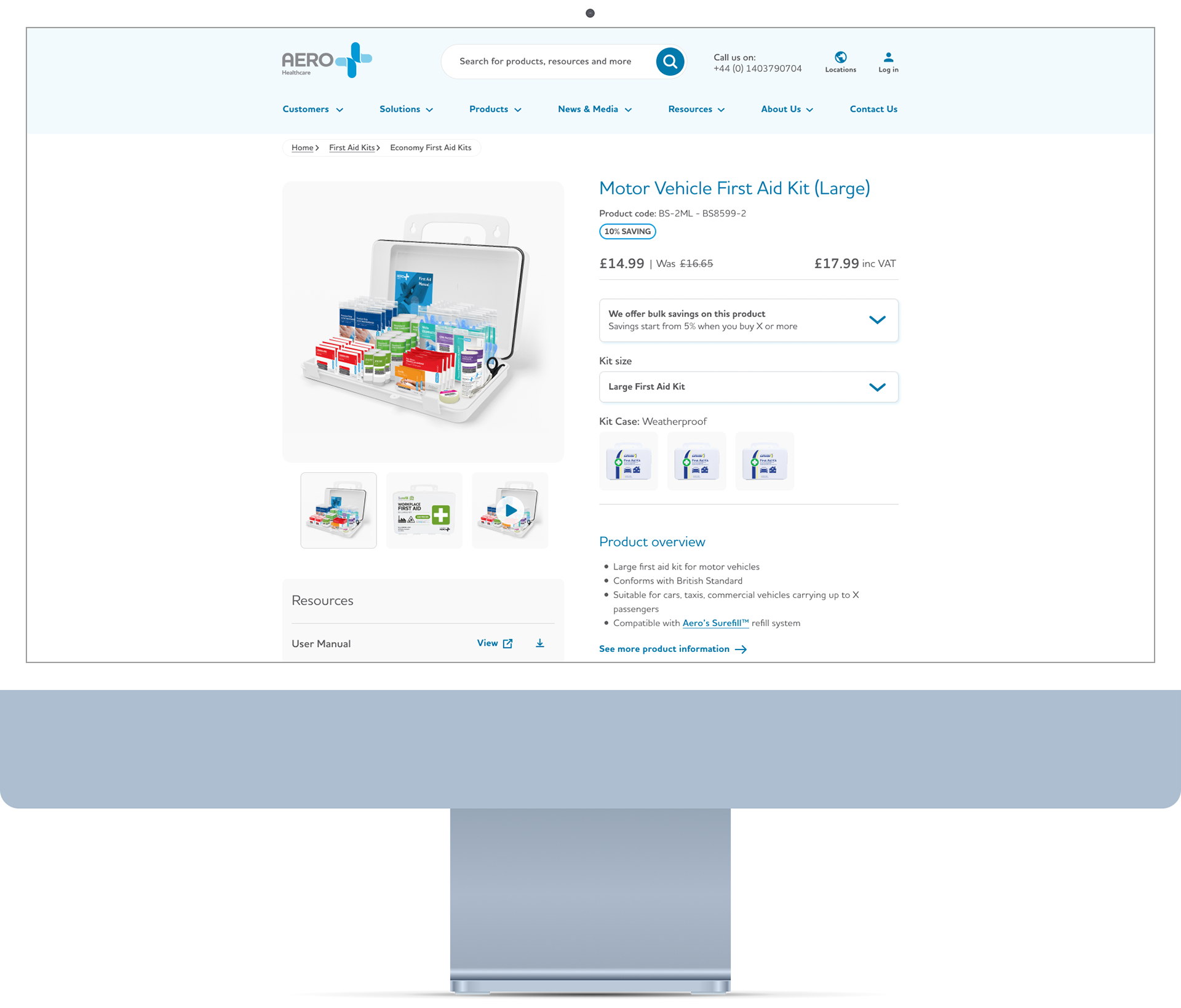Click the product title Motor Vehicle First Aid Kit

point(734,188)
